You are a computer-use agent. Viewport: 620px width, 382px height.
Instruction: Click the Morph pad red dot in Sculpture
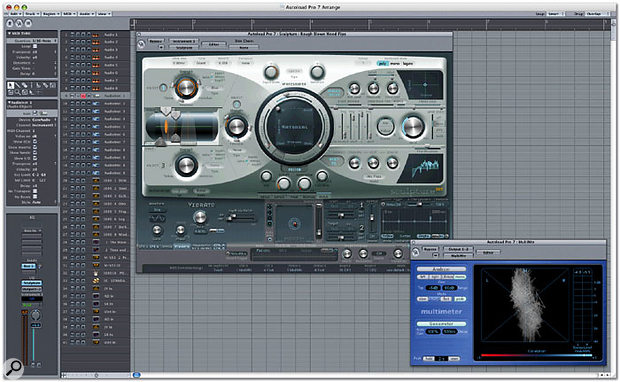[294, 224]
